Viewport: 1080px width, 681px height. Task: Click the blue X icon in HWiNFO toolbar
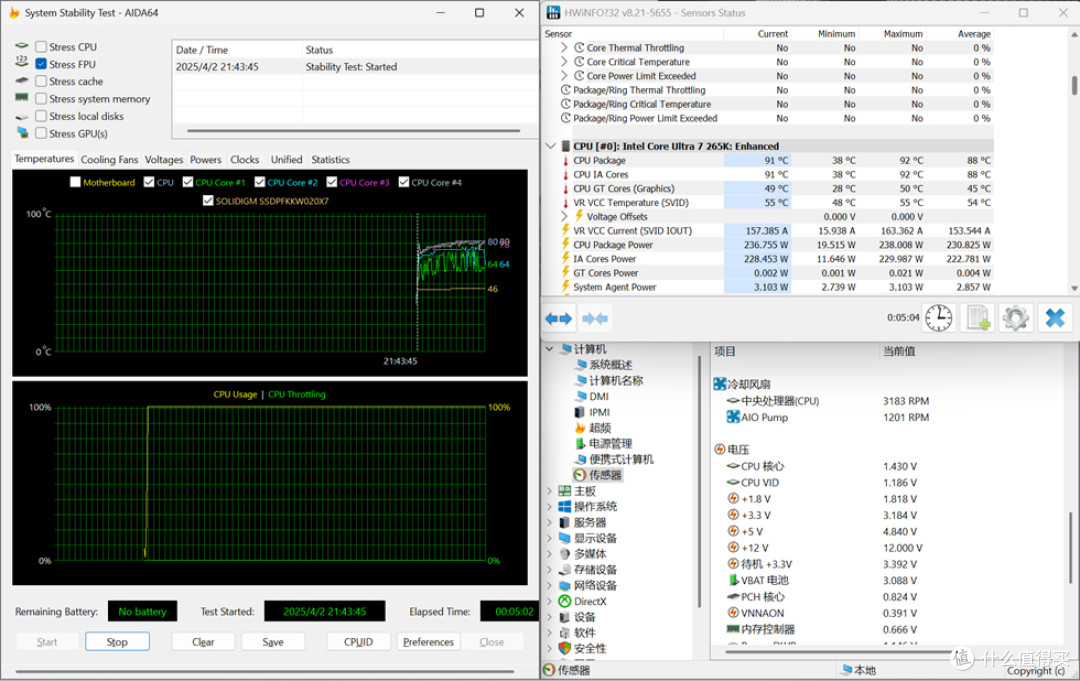(1055, 318)
